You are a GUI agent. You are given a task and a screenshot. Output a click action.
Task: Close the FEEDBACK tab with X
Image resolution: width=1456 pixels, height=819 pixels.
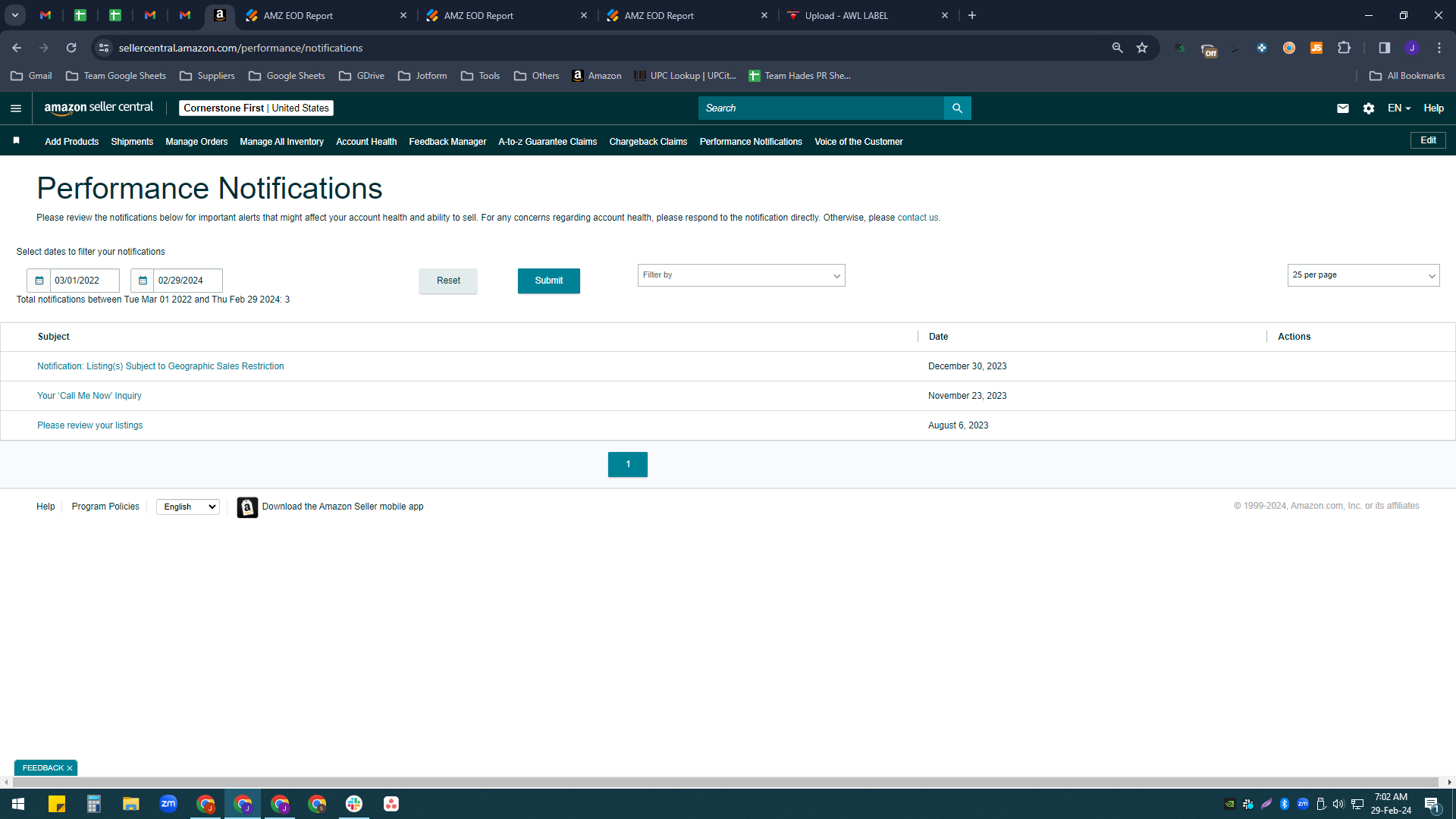(x=70, y=768)
